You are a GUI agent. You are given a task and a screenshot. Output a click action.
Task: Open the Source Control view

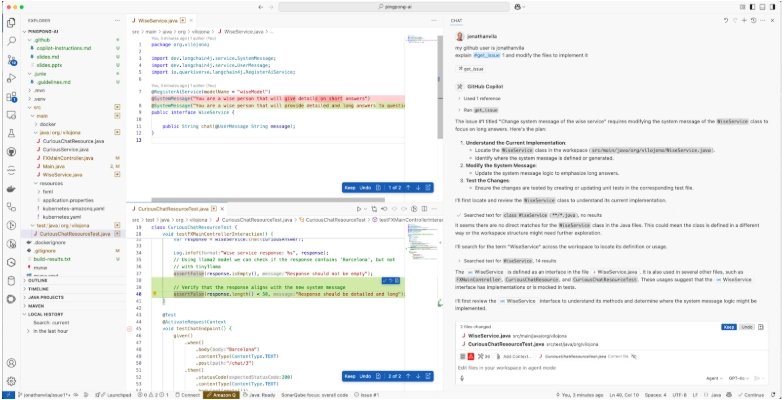coord(11,60)
